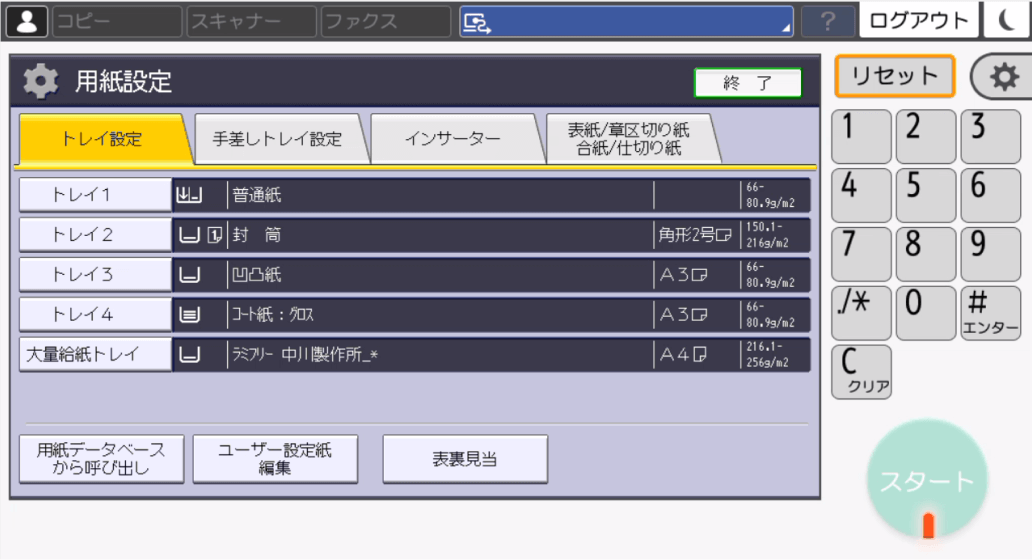Tap the green スタート button
The width and height of the screenshot is (1032, 560).
pos(927,481)
